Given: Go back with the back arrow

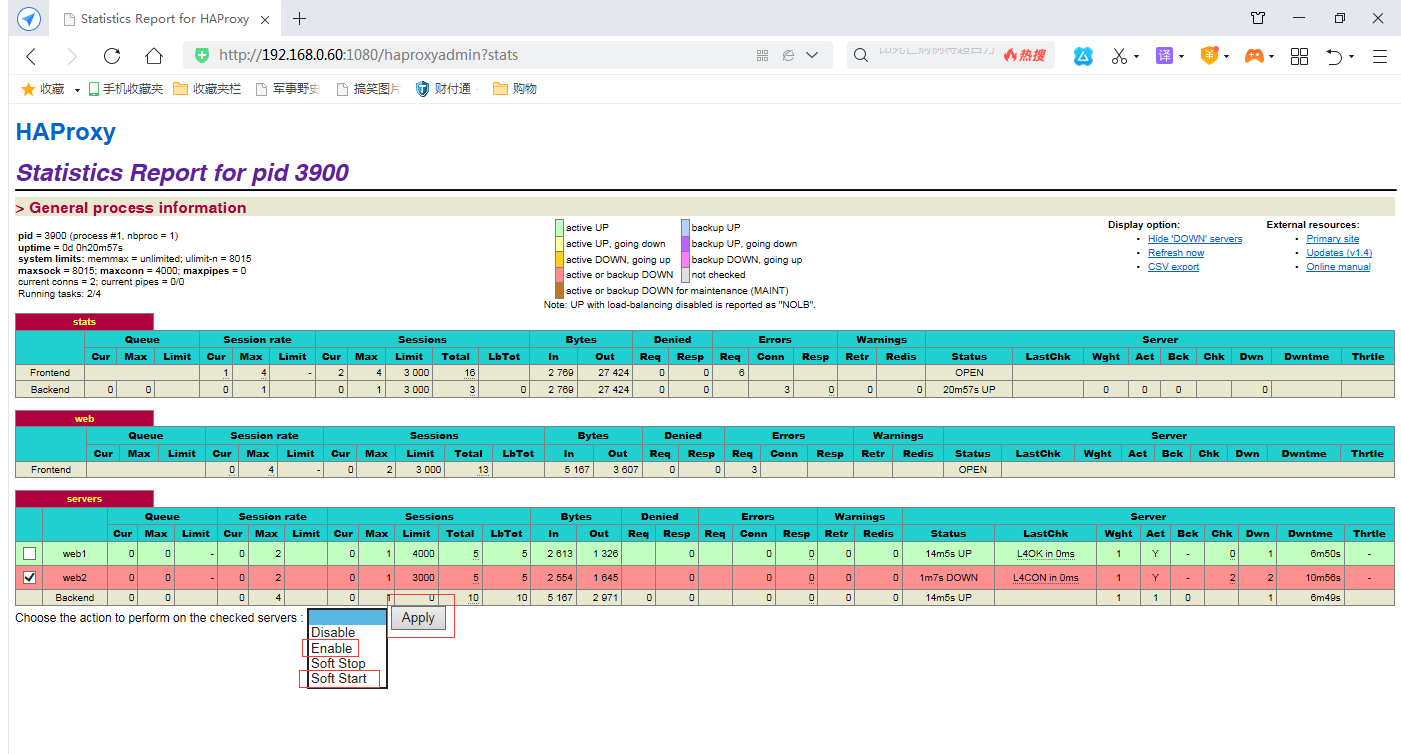Looking at the screenshot, I should coord(31,56).
